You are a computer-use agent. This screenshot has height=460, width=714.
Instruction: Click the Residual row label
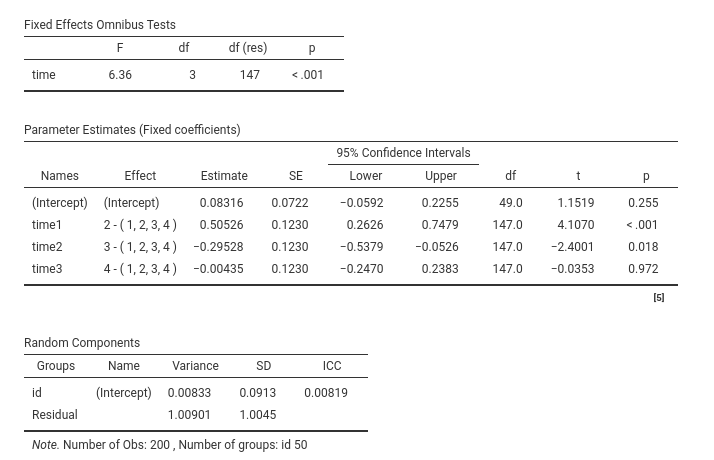click(x=55, y=415)
